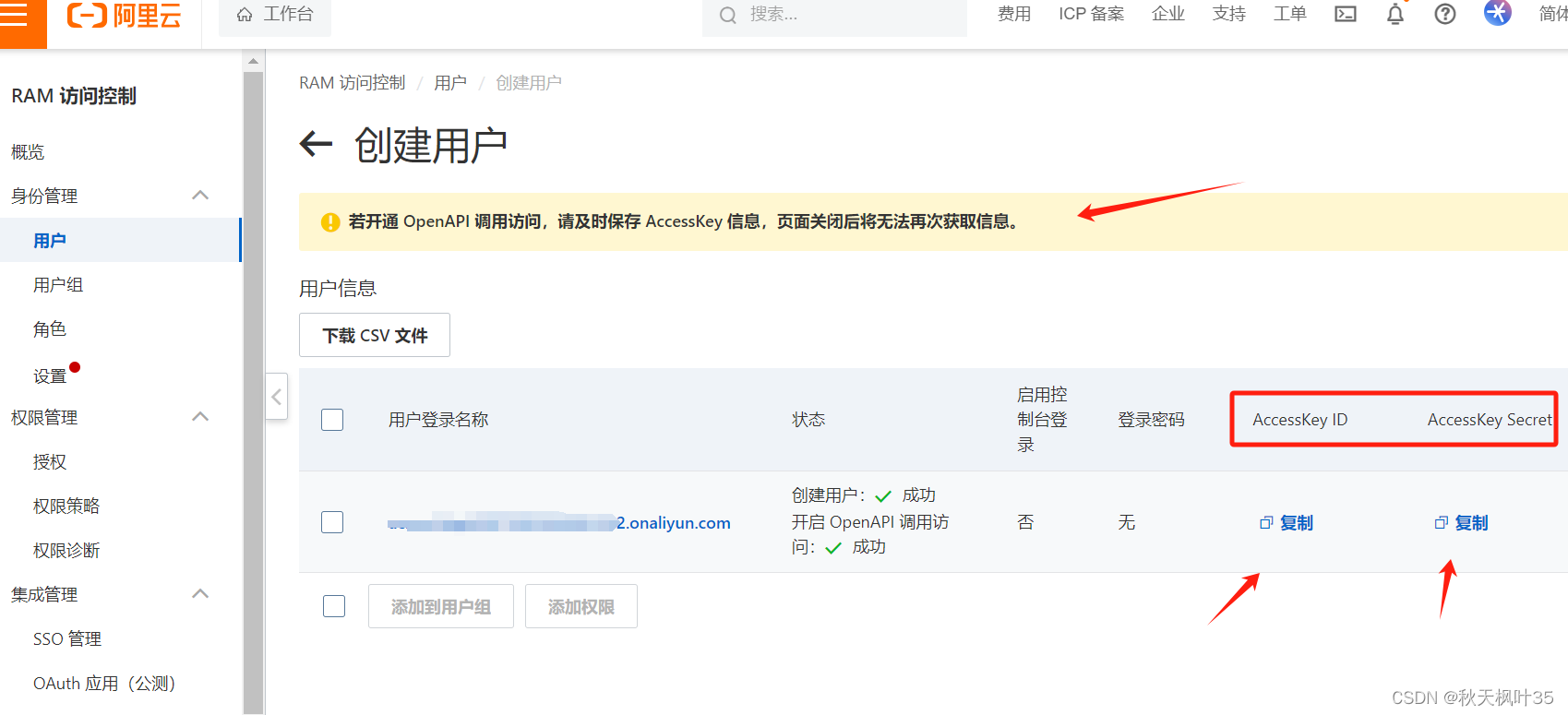
Task: Click the search magnifier icon
Action: 728,15
